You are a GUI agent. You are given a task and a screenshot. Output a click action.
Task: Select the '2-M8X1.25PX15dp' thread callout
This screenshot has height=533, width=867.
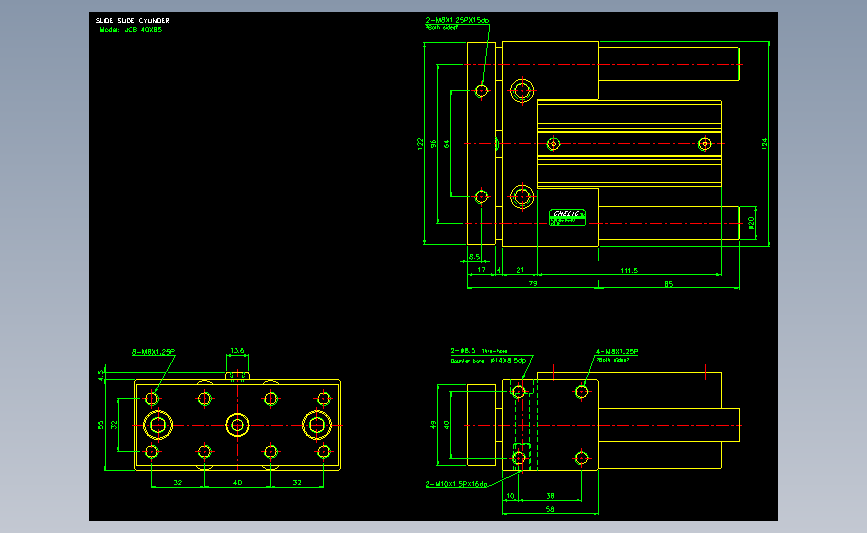pyautogui.click(x=457, y=20)
